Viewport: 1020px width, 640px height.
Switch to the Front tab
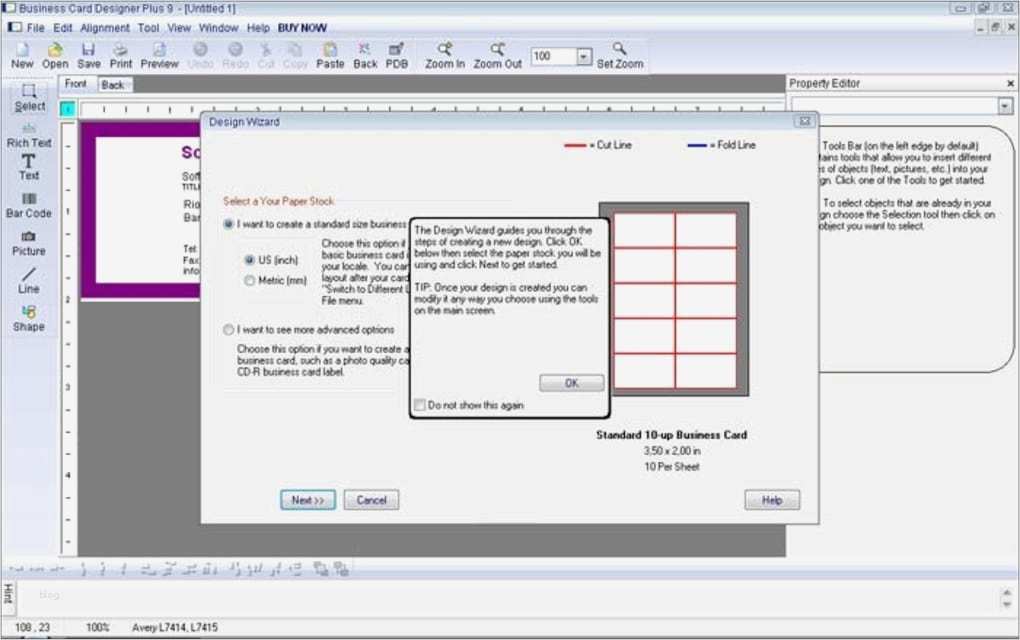tap(75, 84)
